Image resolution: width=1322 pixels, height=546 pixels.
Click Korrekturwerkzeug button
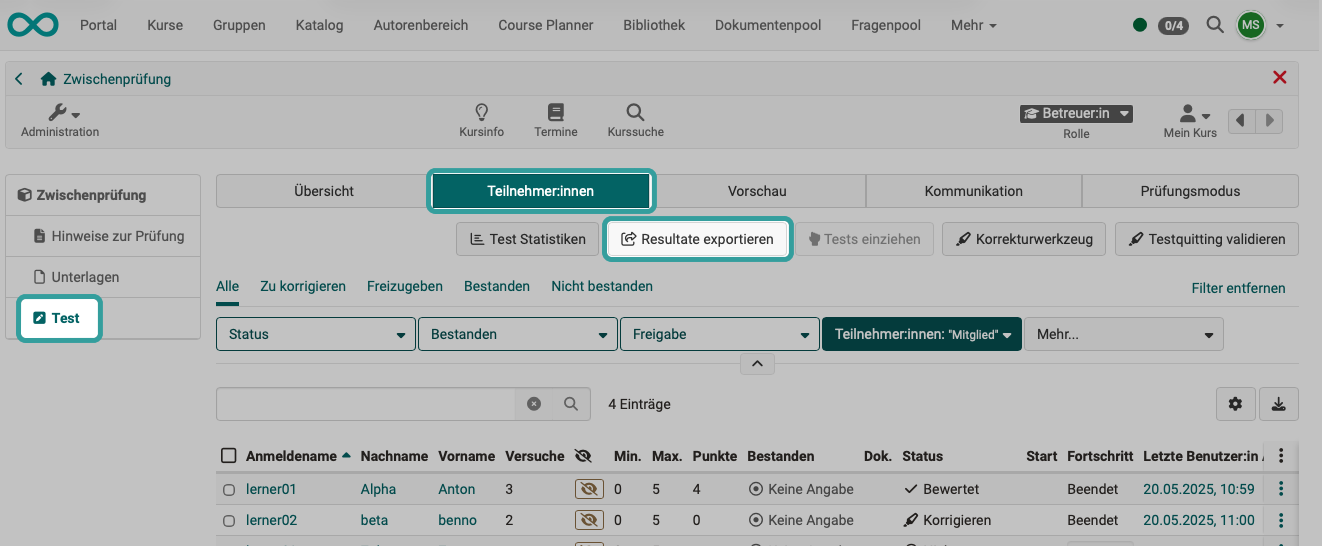pos(1025,239)
